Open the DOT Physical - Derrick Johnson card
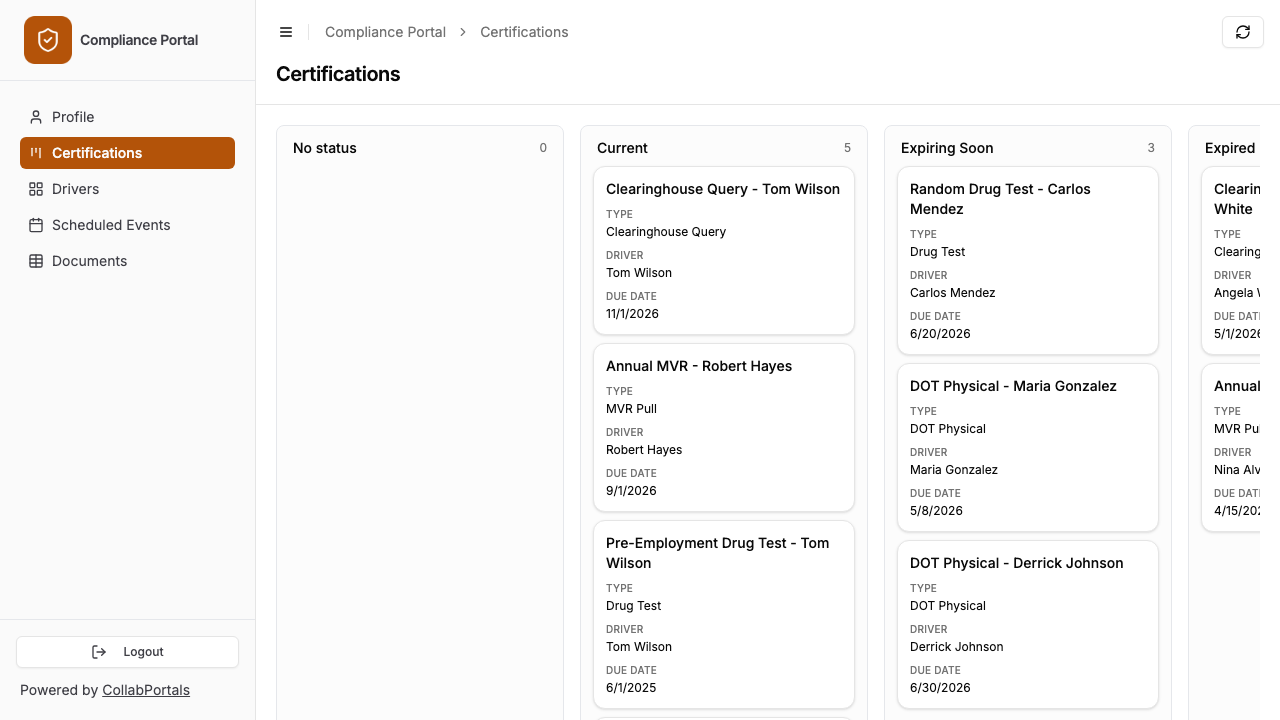The image size is (1280, 720). click(x=1028, y=625)
